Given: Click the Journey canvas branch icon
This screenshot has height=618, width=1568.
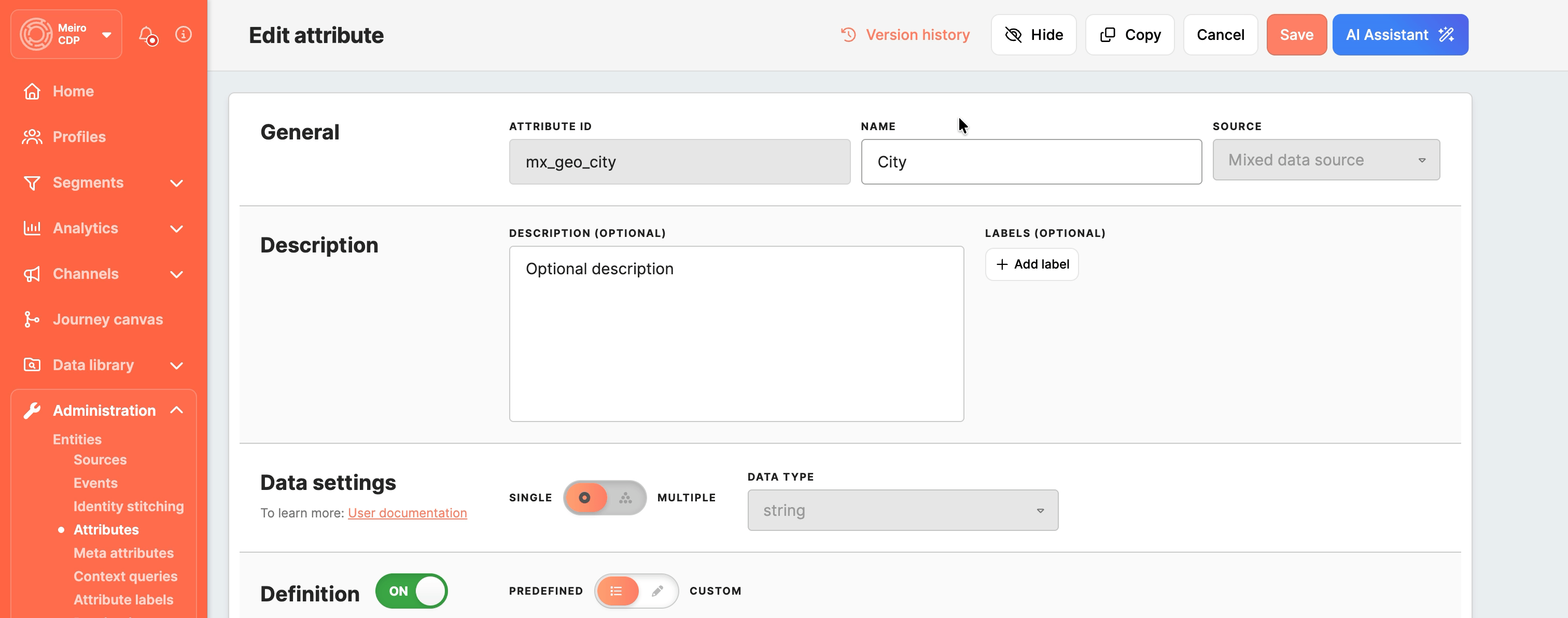Looking at the screenshot, I should click(x=32, y=320).
